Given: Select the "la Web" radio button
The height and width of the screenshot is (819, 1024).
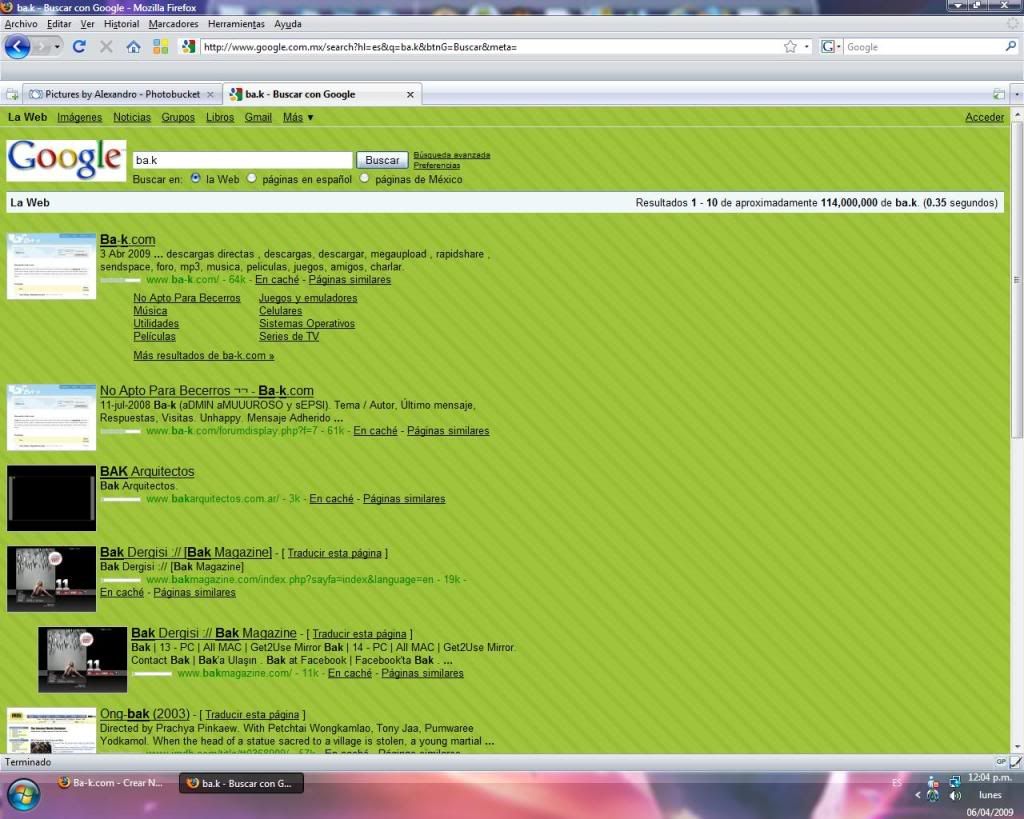Looking at the screenshot, I should (195, 178).
